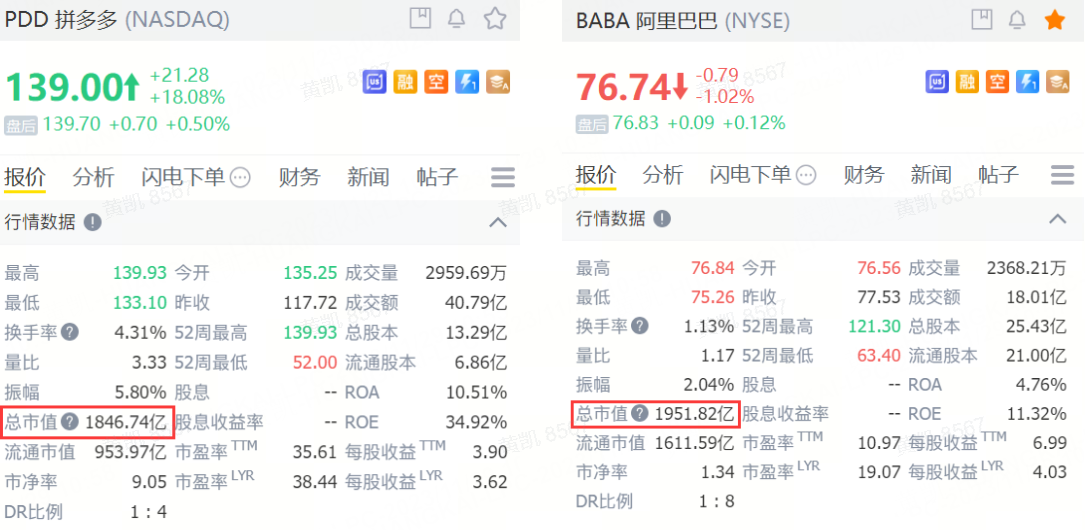Open 闪电下单 tab in BABA panel

pyautogui.click(x=751, y=174)
